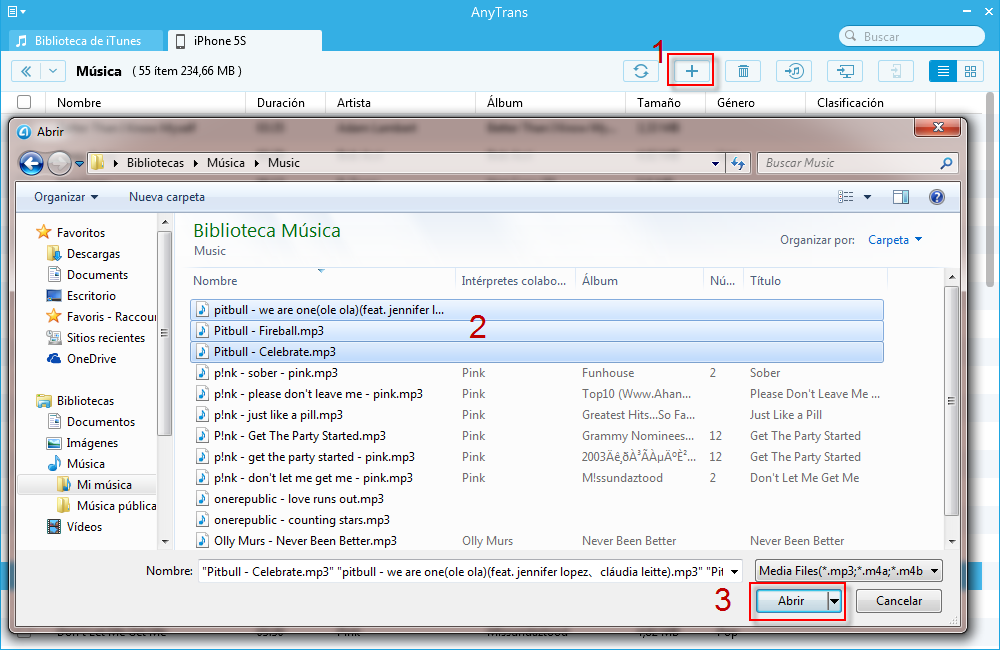
Task: Select Imágenes library in the sidebar
Action: pos(92,443)
